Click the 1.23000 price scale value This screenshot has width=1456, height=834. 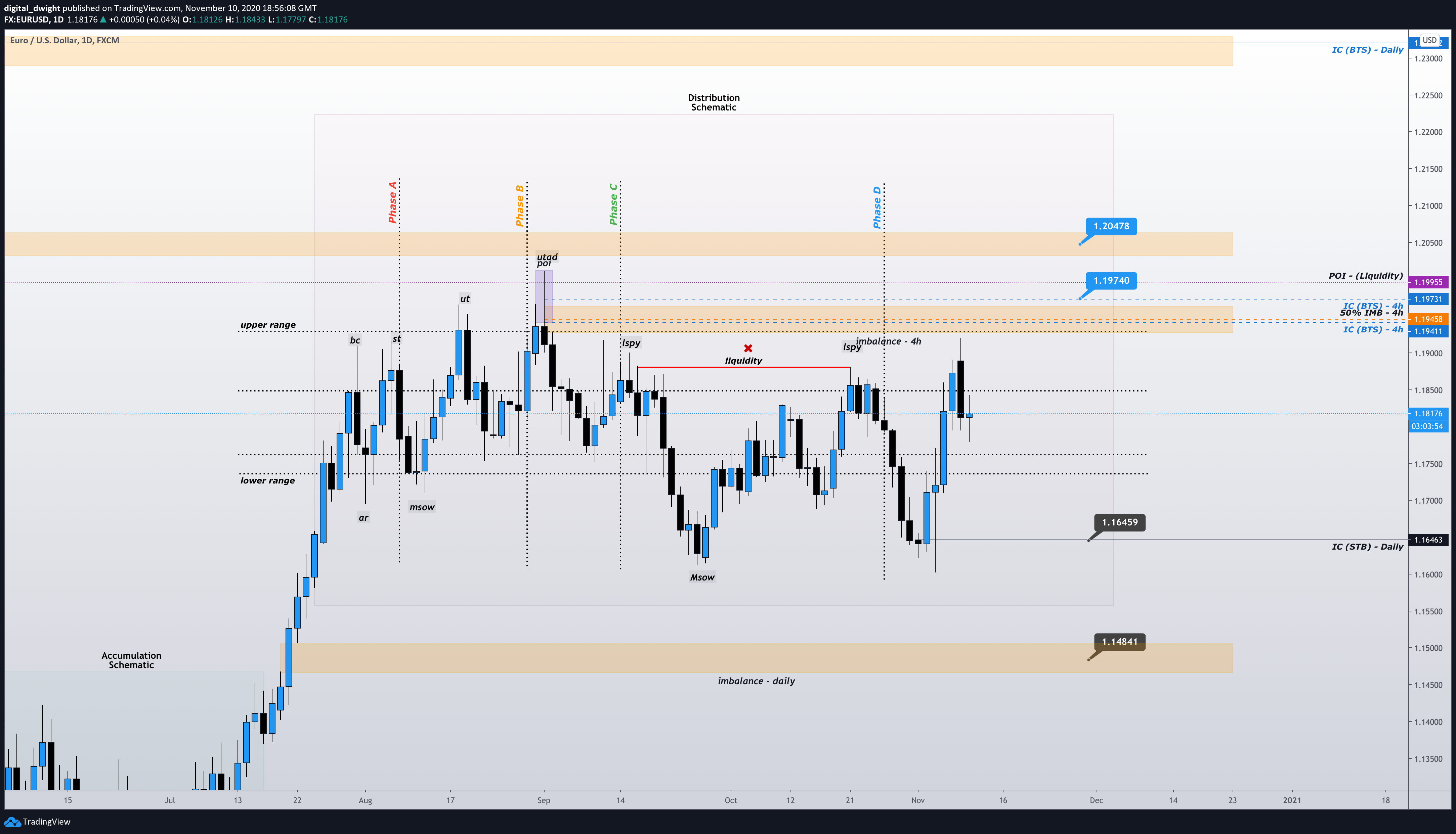coord(1428,58)
